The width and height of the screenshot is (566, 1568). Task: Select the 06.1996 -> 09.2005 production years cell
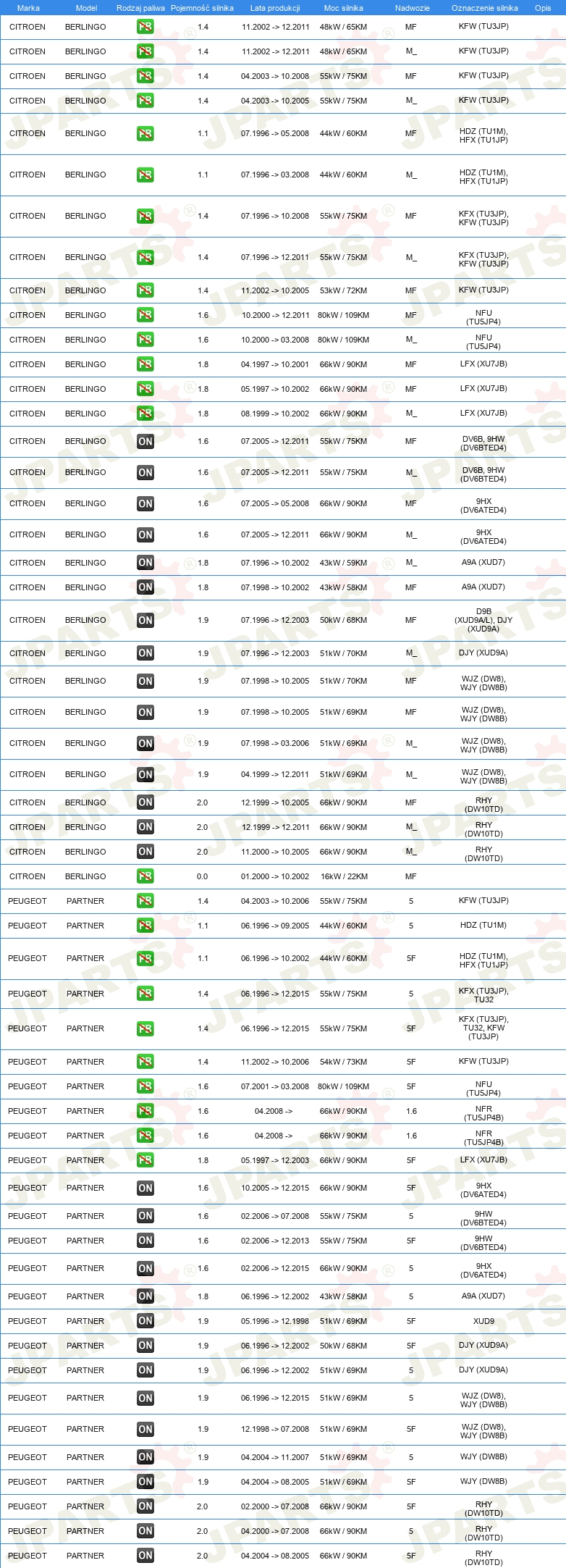pyautogui.click(x=275, y=926)
